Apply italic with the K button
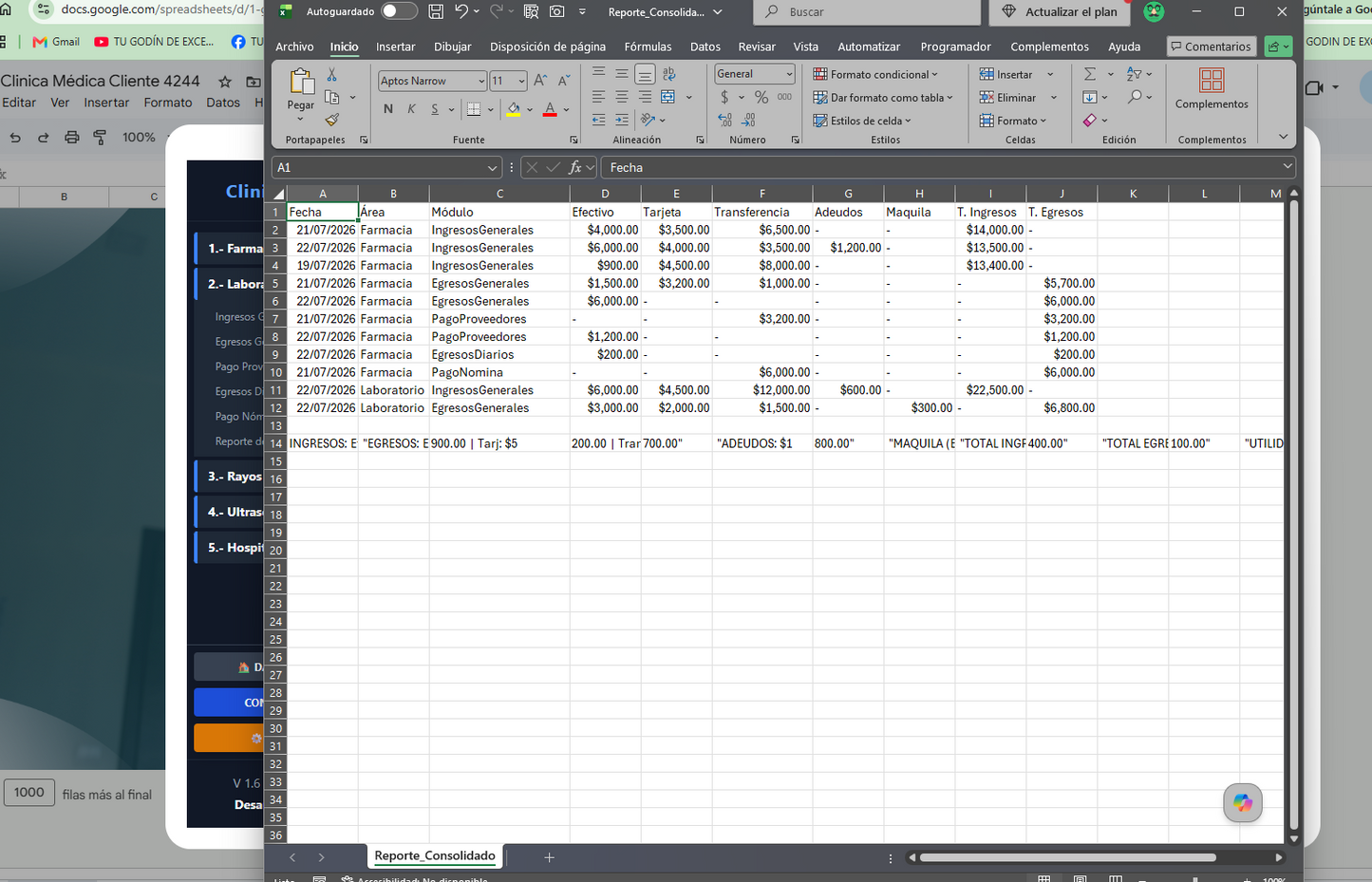This screenshot has height=882, width=1372. pyautogui.click(x=411, y=109)
